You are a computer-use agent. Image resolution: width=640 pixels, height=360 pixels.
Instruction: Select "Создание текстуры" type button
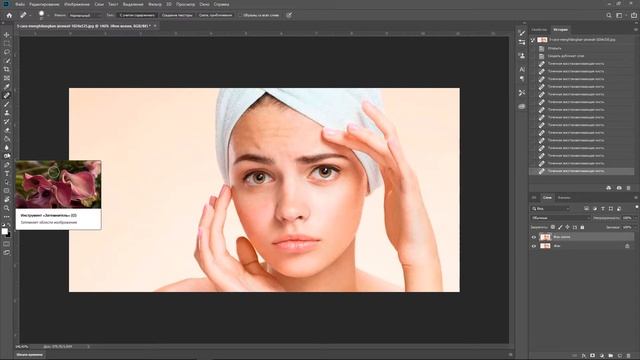tap(177, 15)
